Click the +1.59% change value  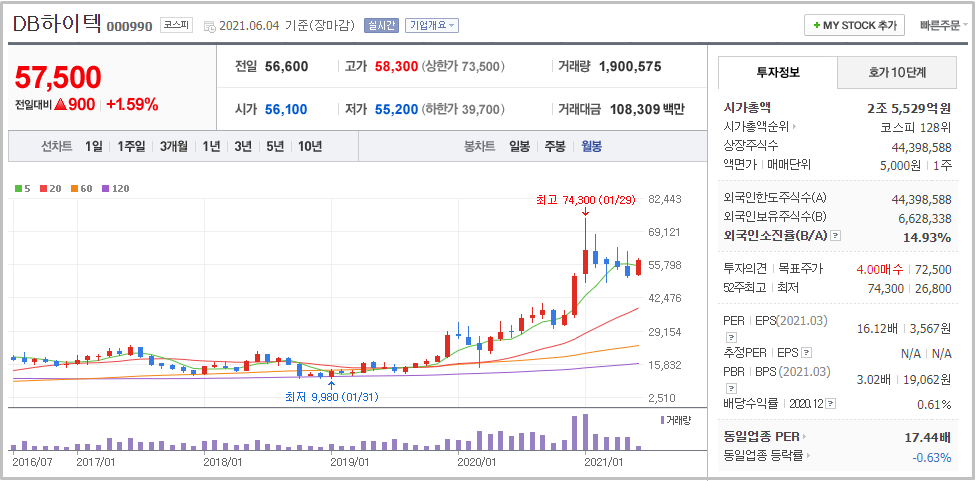click(x=132, y=105)
